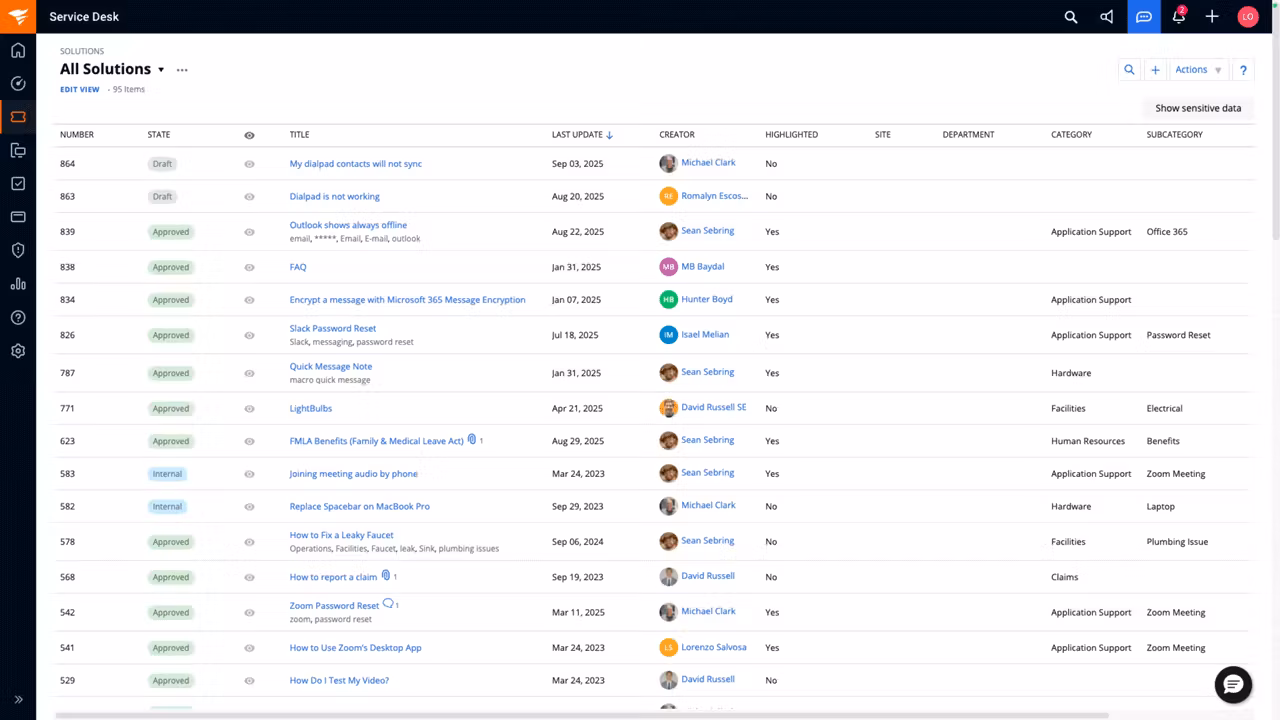Expand the ellipsis menu beside All Solutions

point(182,69)
